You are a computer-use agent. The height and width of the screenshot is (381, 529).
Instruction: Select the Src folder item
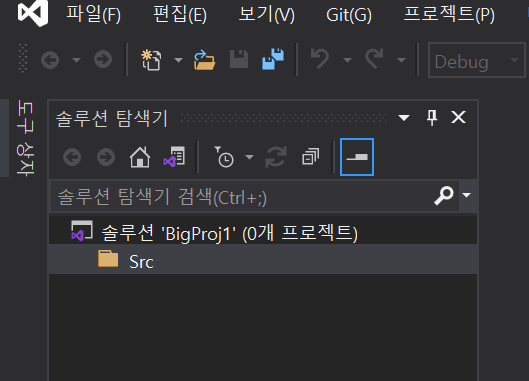point(263,260)
